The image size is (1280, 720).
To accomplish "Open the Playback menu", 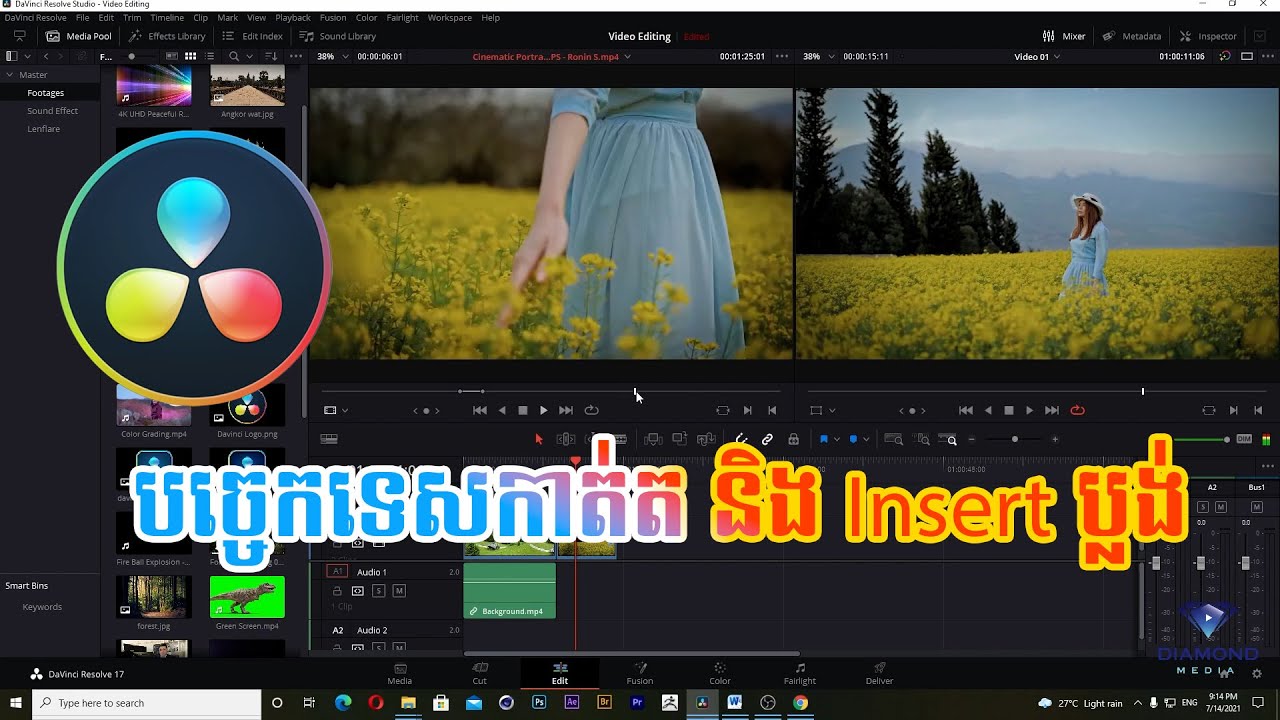I will pyautogui.click(x=293, y=18).
